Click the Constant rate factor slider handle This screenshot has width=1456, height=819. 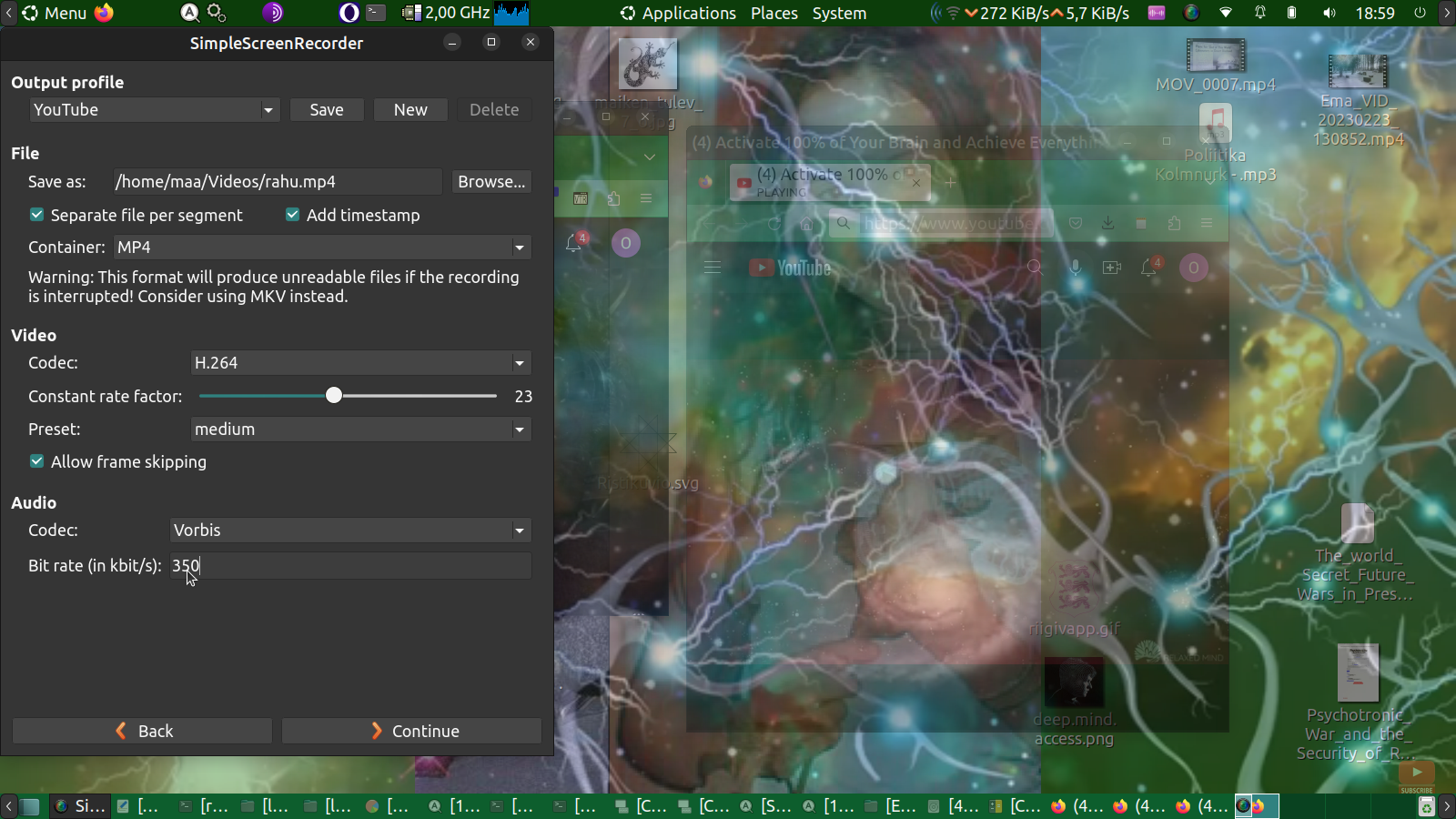click(x=334, y=395)
